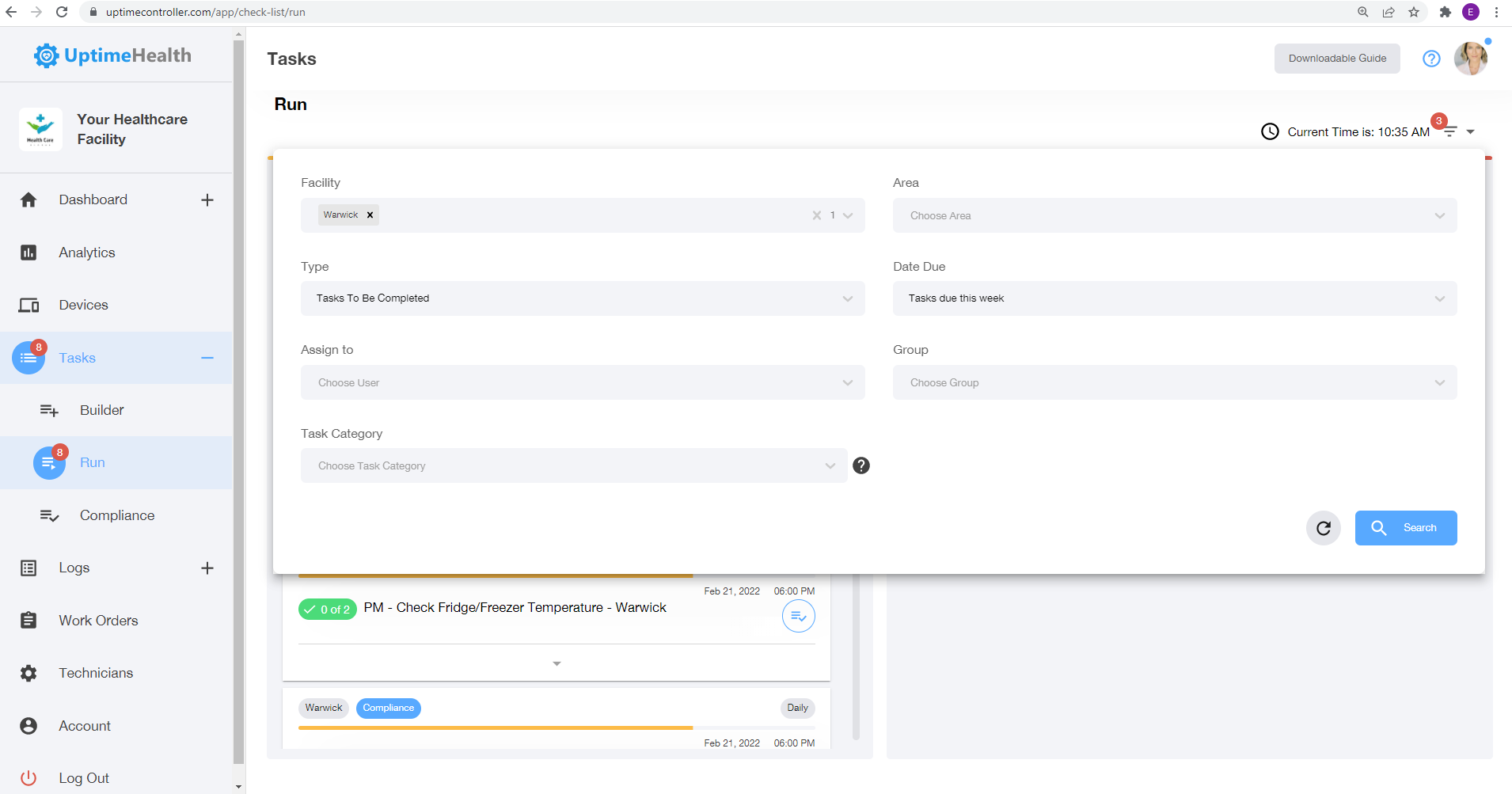Viewport: 1512px width, 794px height.
Task: Click the Builder add-list icon
Action: (49, 410)
